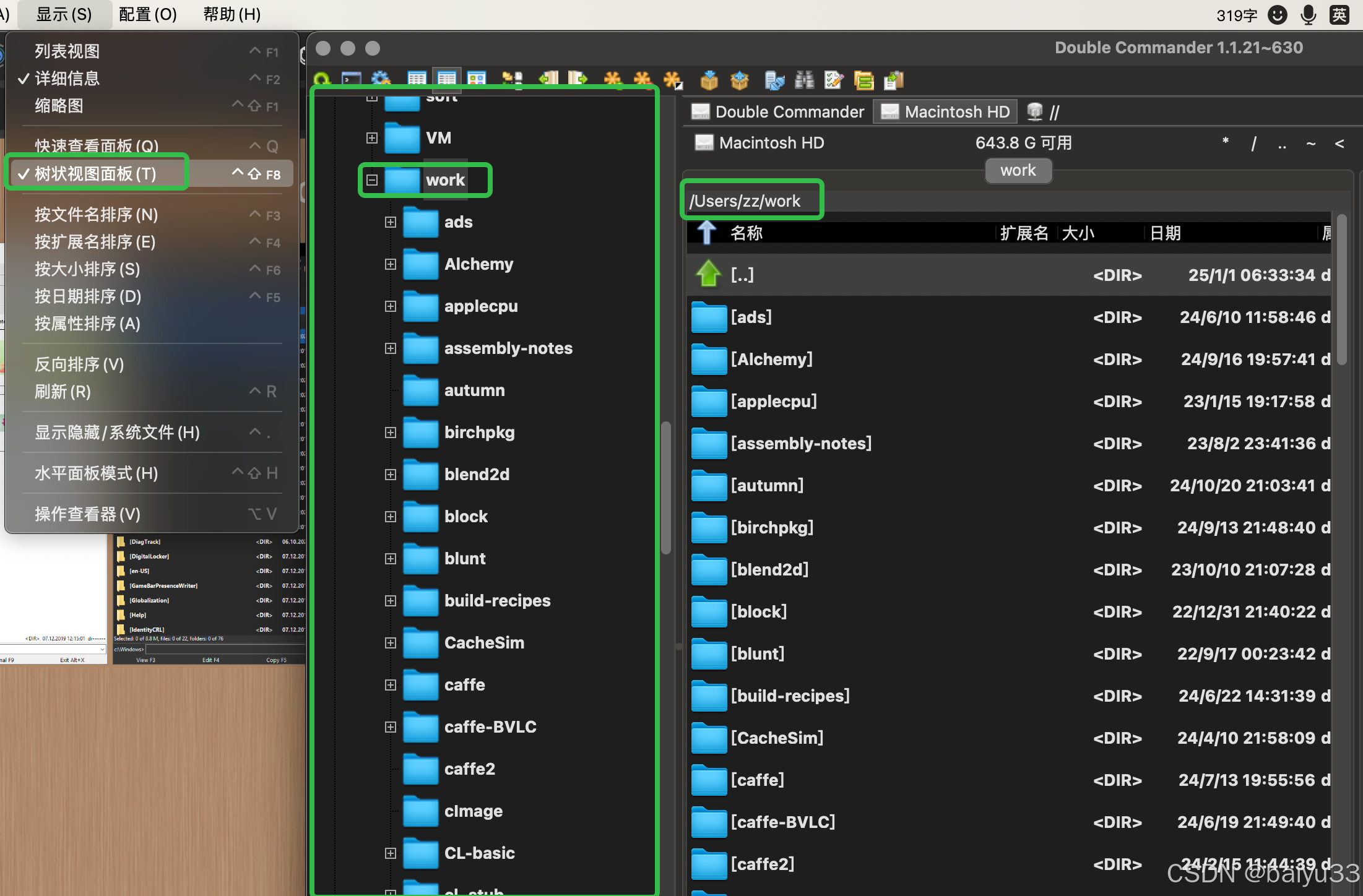Toggle 显示隐藏/系统文件 (H) option
1363x896 pixels.
tap(117, 433)
